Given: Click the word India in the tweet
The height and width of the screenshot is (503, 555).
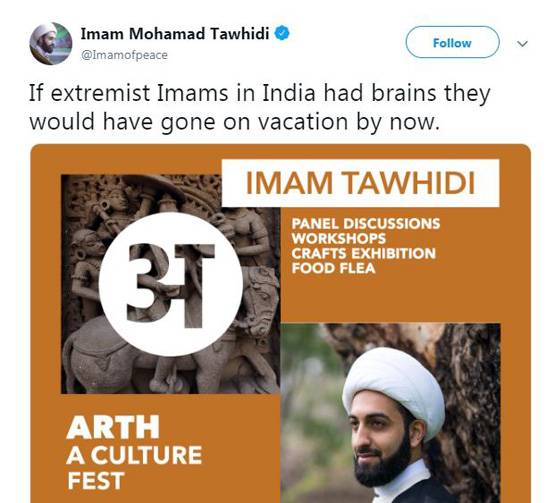Looking at the screenshot, I should coord(289,93).
